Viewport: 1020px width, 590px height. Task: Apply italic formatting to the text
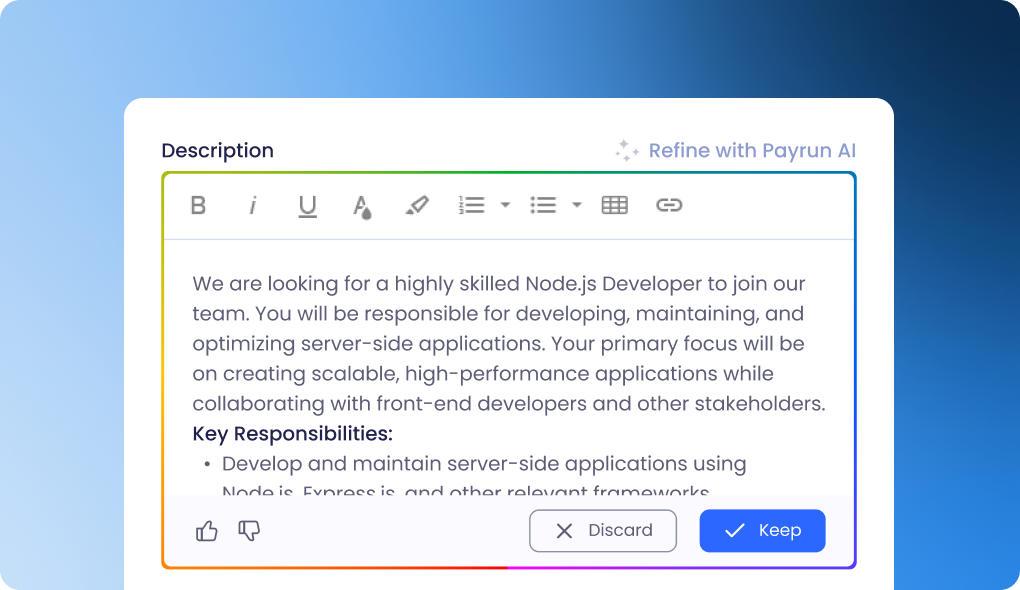(x=253, y=205)
